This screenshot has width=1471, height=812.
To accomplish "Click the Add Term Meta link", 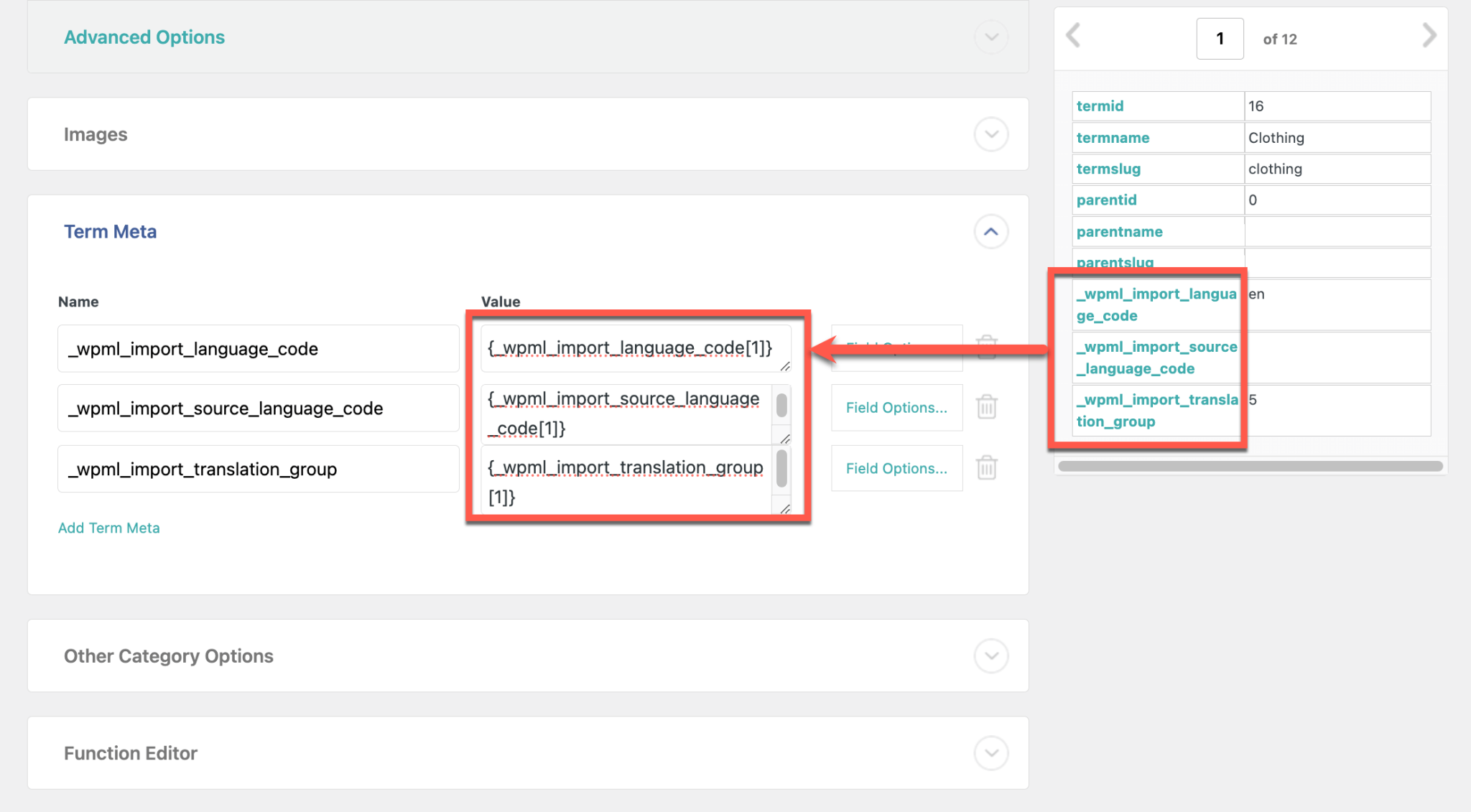I will [x=108, y=528].
